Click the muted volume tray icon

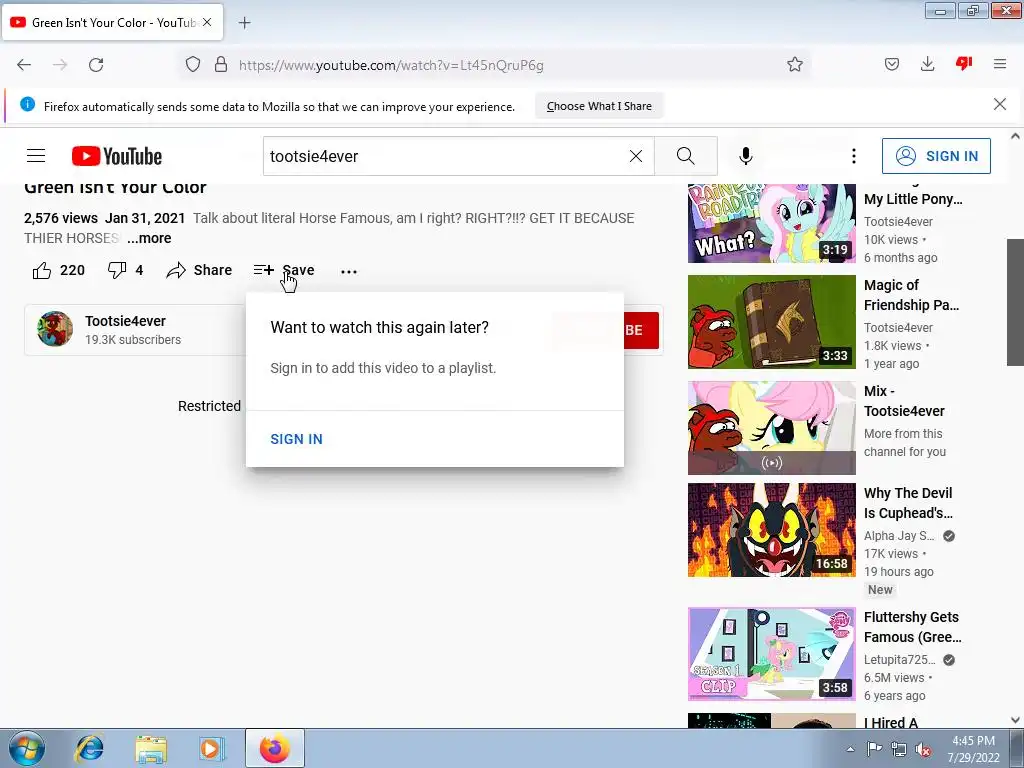[923, 749]
